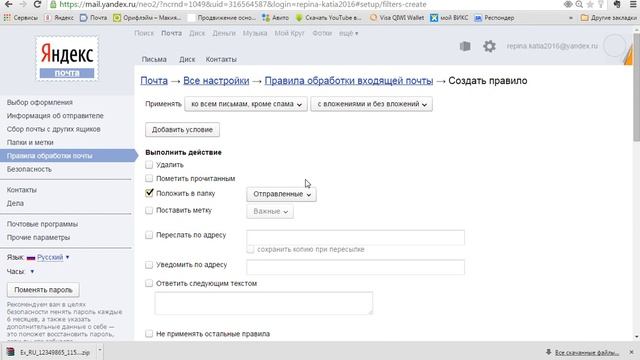Screen dimensions: 640x360
Task: Check Поставить метку checkbox
Action: 149,210
